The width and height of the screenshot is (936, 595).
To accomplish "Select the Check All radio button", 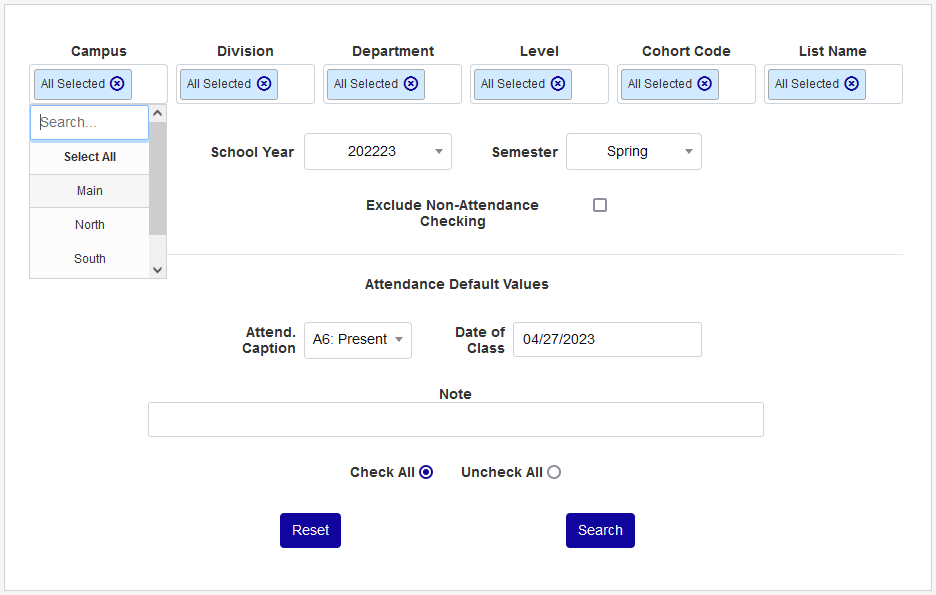I will click(426, 472).
